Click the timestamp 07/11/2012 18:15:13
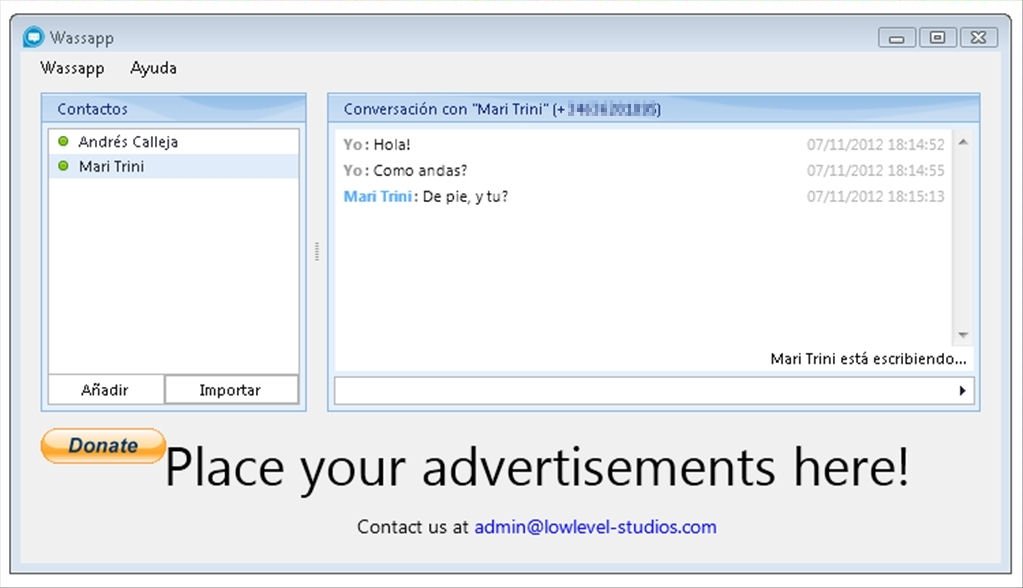This screenshot has height=588, width=1023. tap(876, 196)
